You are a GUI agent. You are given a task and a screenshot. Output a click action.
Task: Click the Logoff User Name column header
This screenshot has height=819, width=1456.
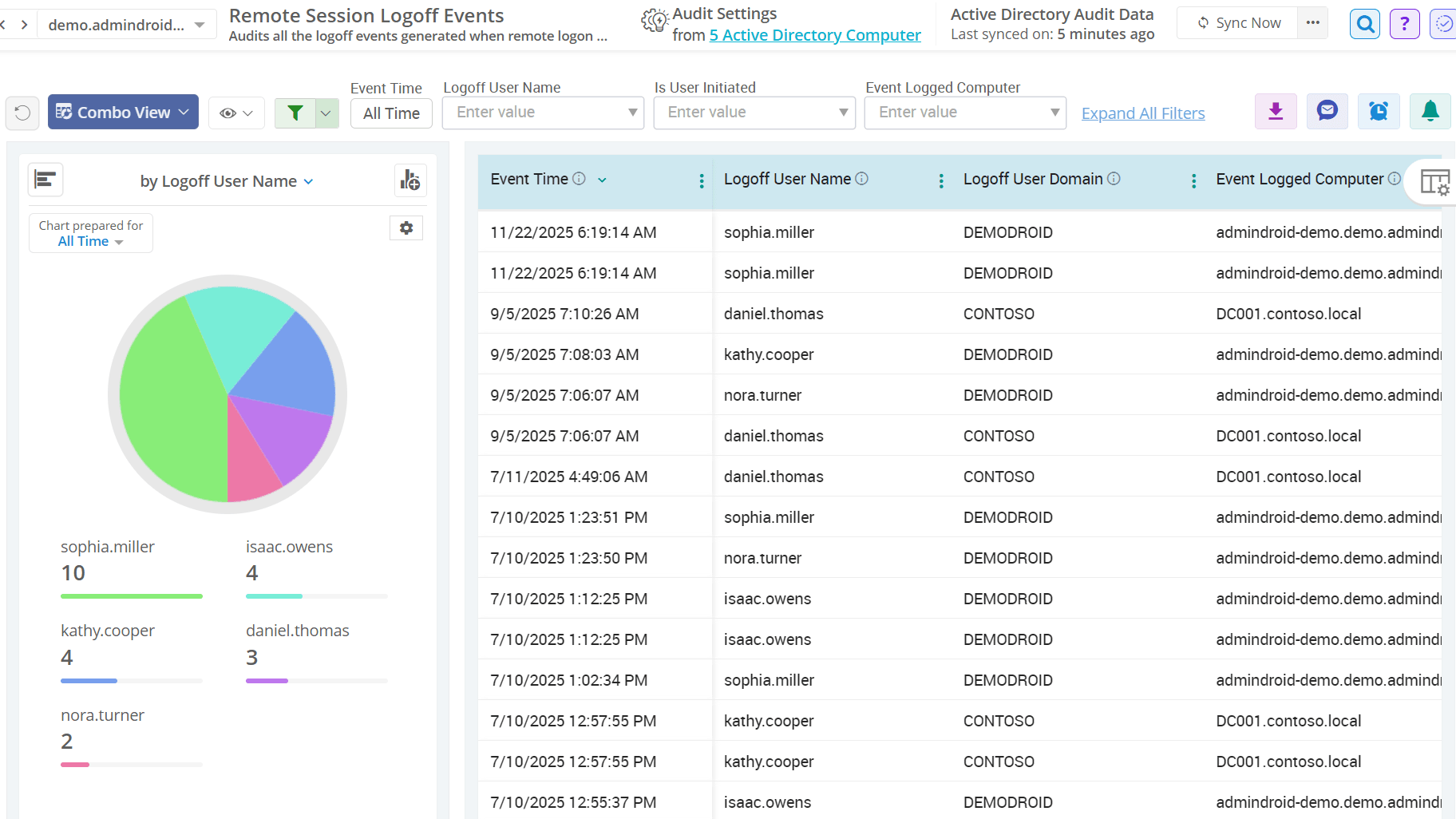coord(787,179)
